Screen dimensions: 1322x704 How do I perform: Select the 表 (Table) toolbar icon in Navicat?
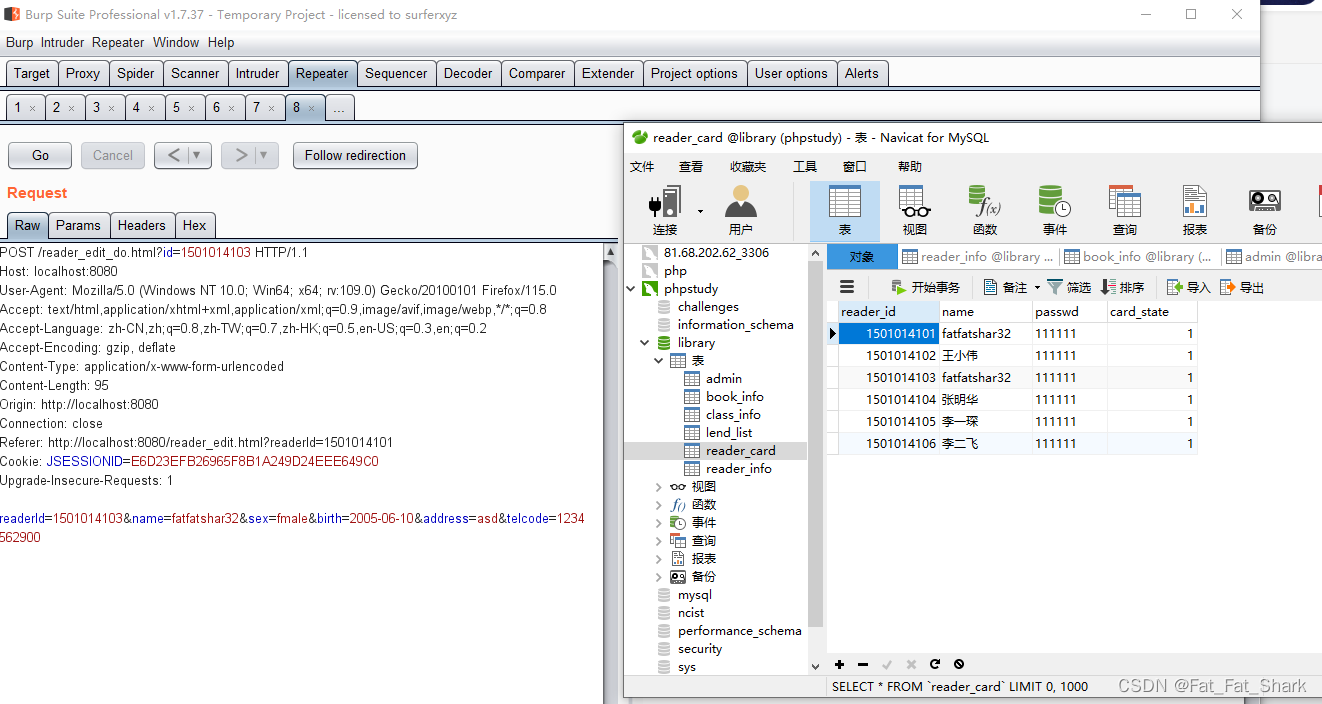tap(845, 211)
